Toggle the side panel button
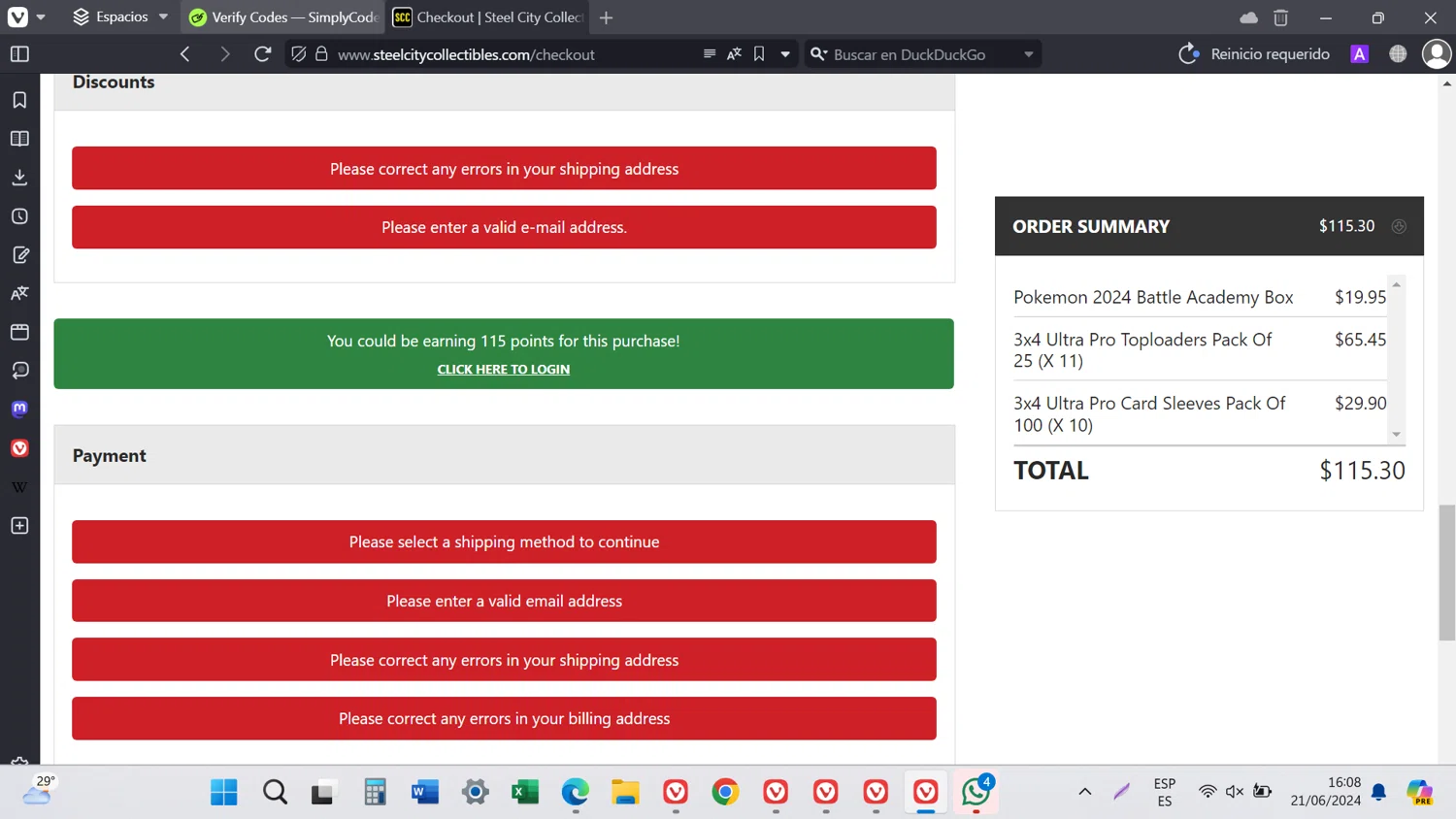Viewport: 1456px width, 819px height. coord(19,54)
